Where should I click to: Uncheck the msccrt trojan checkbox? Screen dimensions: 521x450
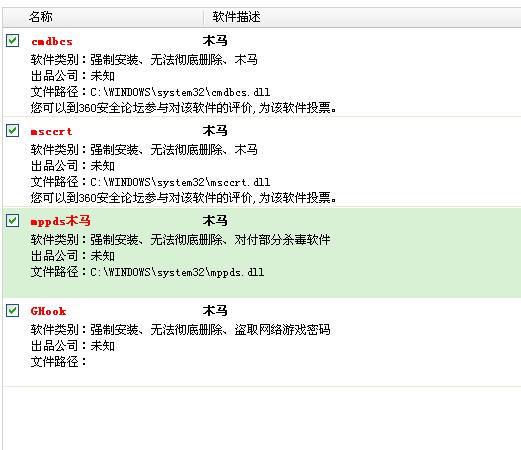click(x=12, y=131)
